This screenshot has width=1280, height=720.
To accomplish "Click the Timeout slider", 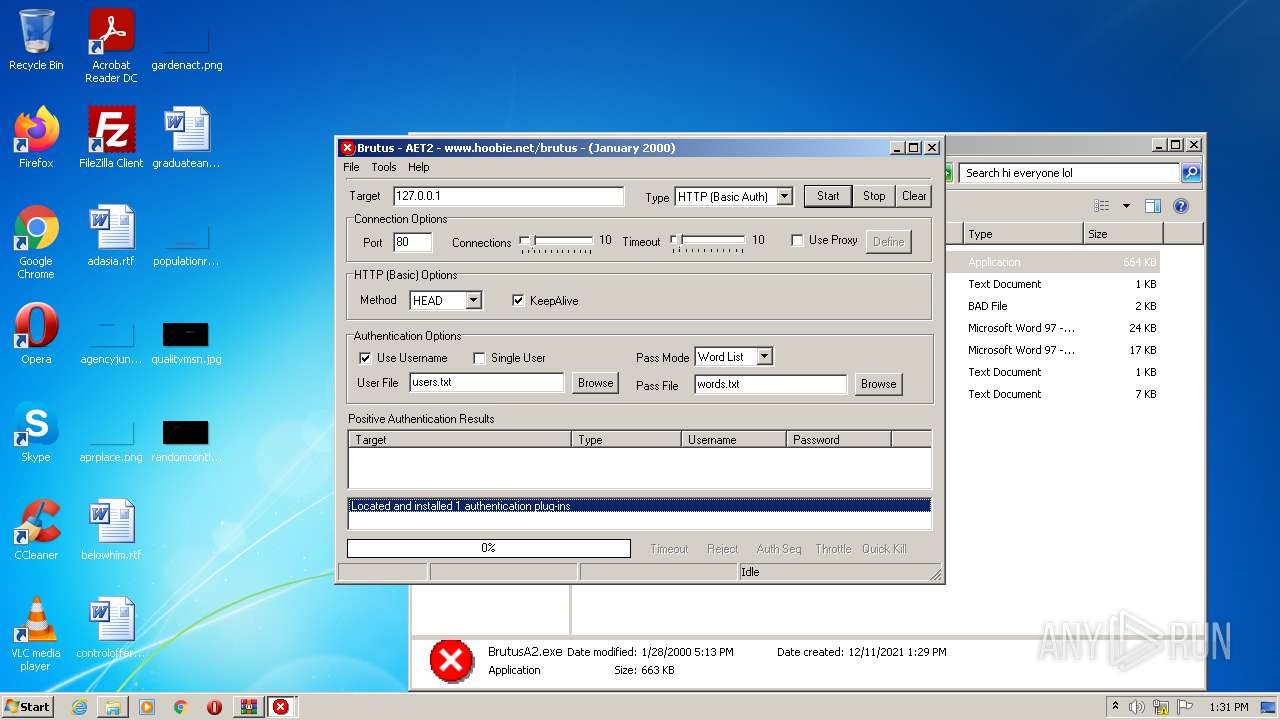I will (708, 241).
